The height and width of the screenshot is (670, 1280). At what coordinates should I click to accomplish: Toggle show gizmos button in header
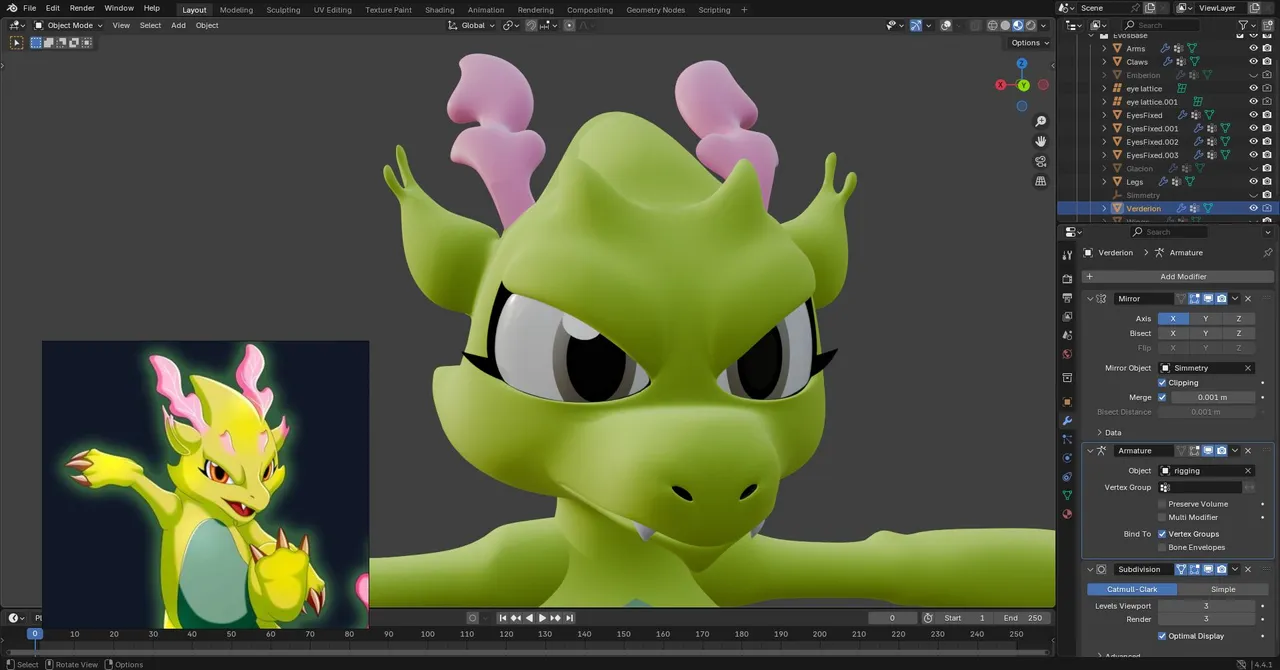coord(916,25)
